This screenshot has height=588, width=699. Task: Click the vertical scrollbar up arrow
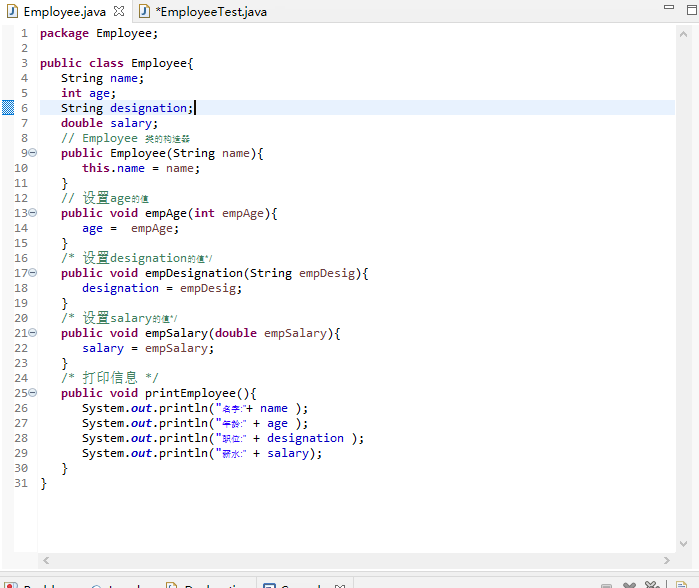tap(683, 34)
